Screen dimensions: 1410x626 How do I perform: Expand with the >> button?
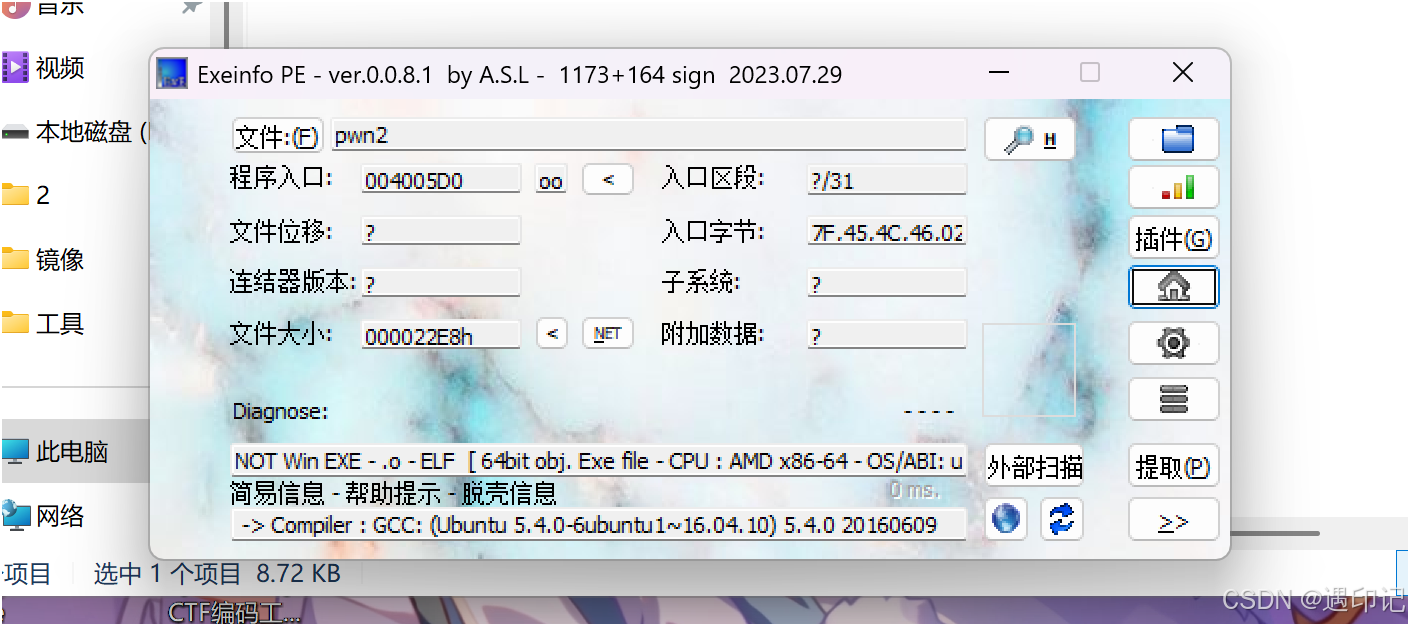point(1174,521)
